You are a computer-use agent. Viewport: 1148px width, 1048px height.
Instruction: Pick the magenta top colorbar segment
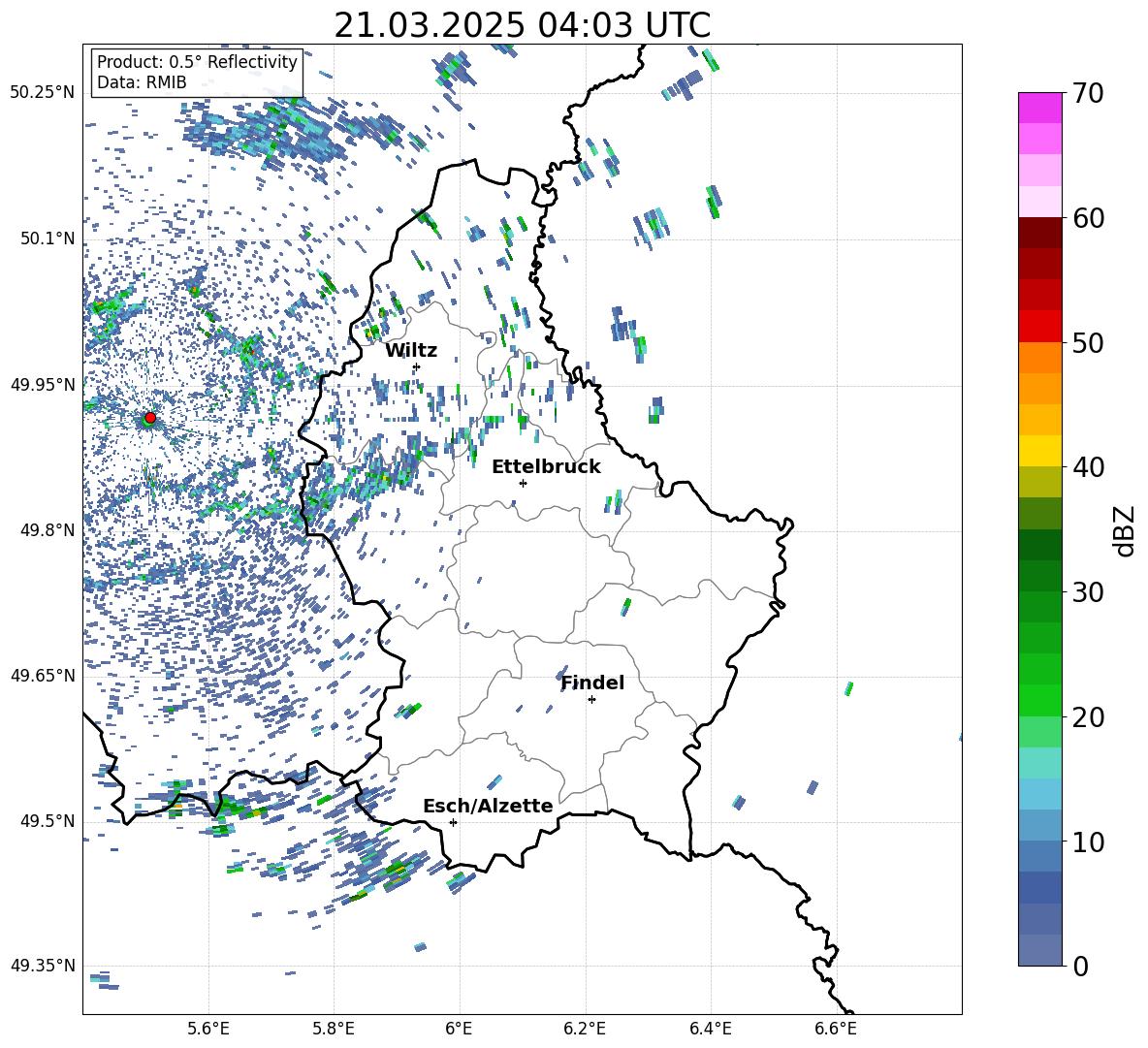pos(1039,108)
